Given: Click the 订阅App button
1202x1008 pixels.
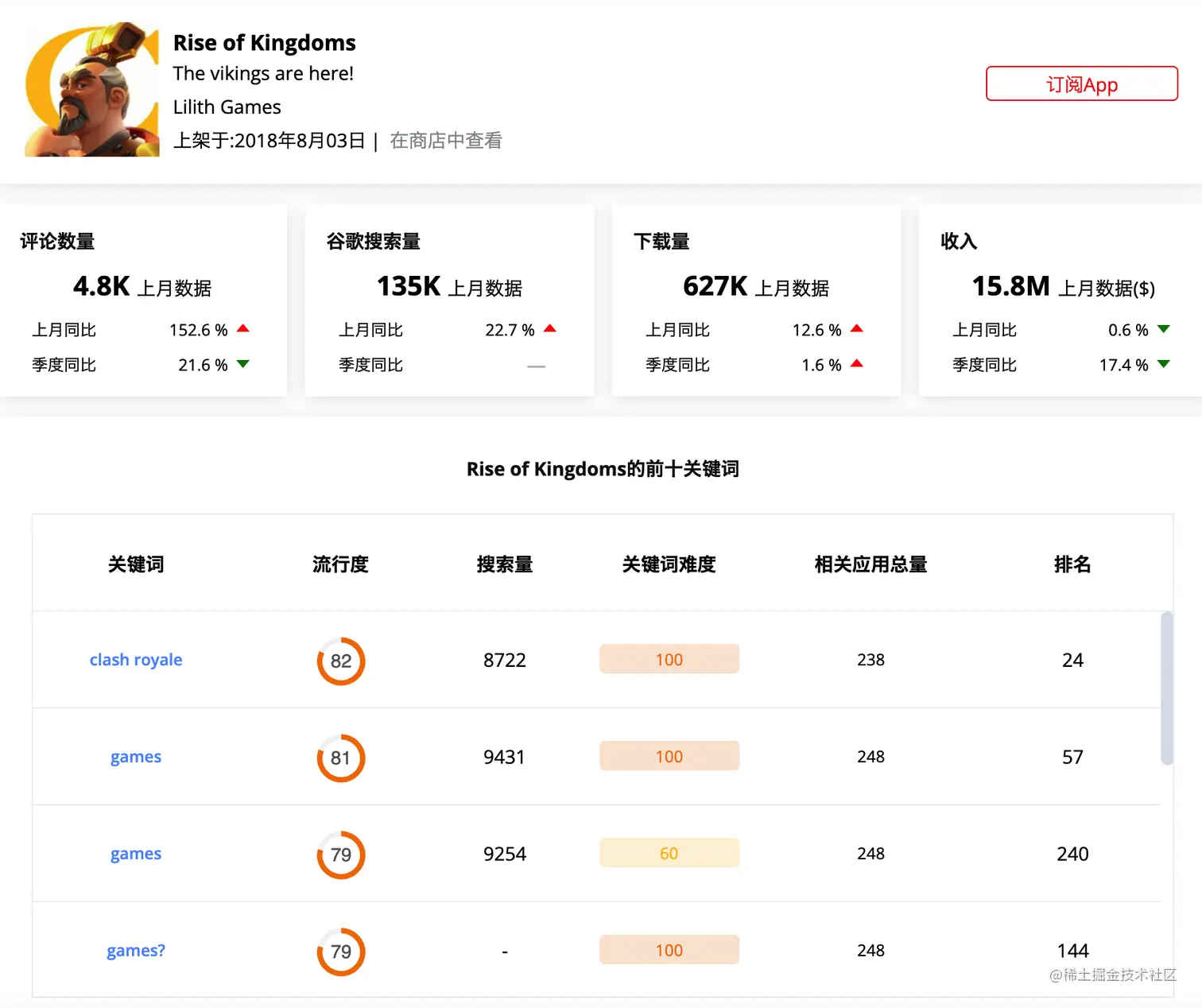Looking at the screenshot, I should 1082,83.
